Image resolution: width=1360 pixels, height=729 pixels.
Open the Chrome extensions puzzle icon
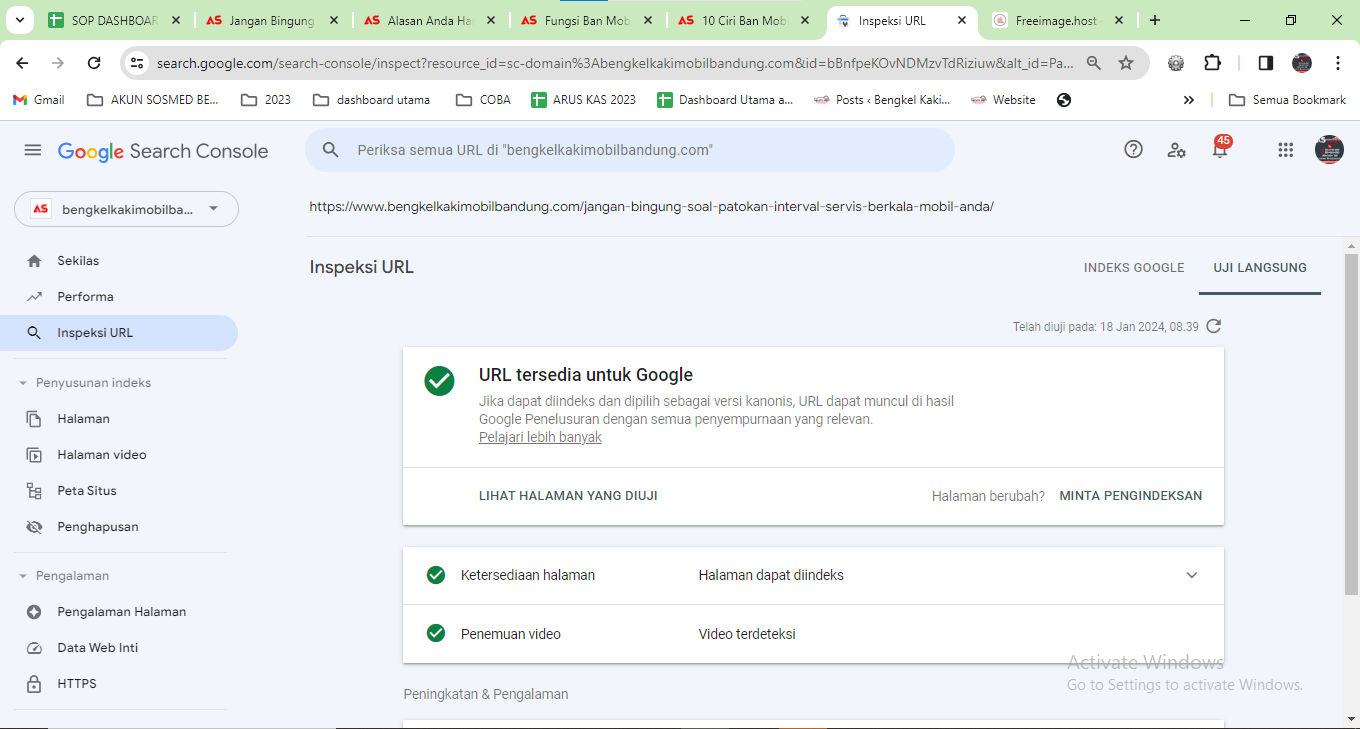[1212, 63]
